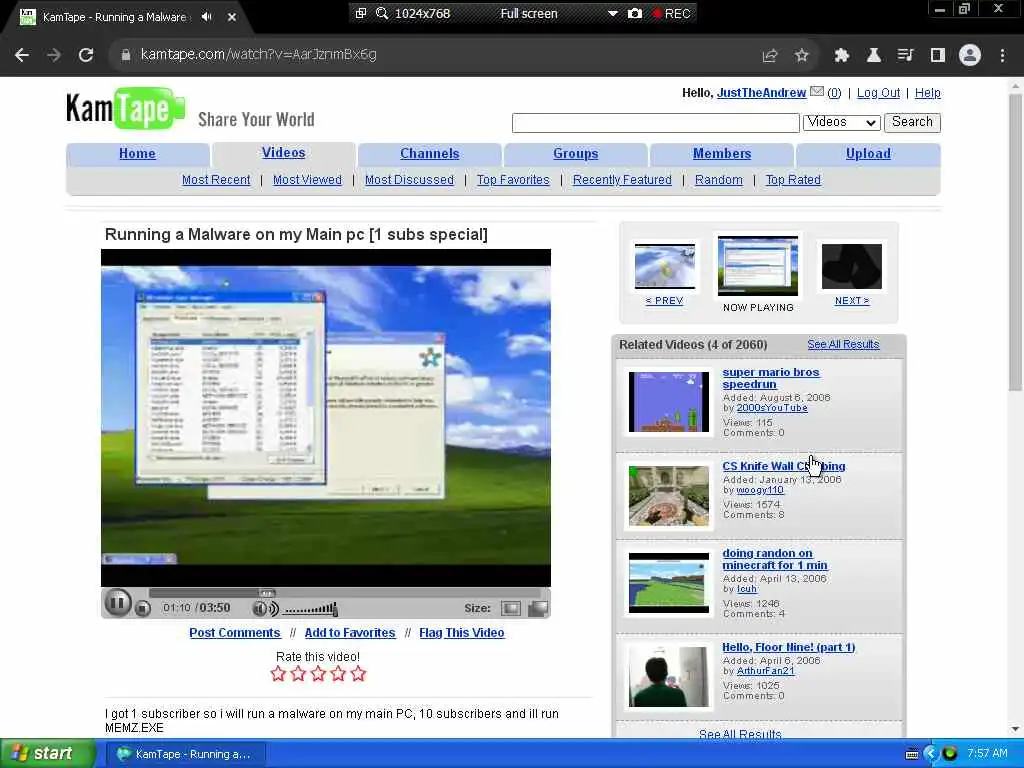Image resolution: width=1024 pixels, height=768 pixels.
Task: Adjust the video volume level bars
Action: click(311, 609)
